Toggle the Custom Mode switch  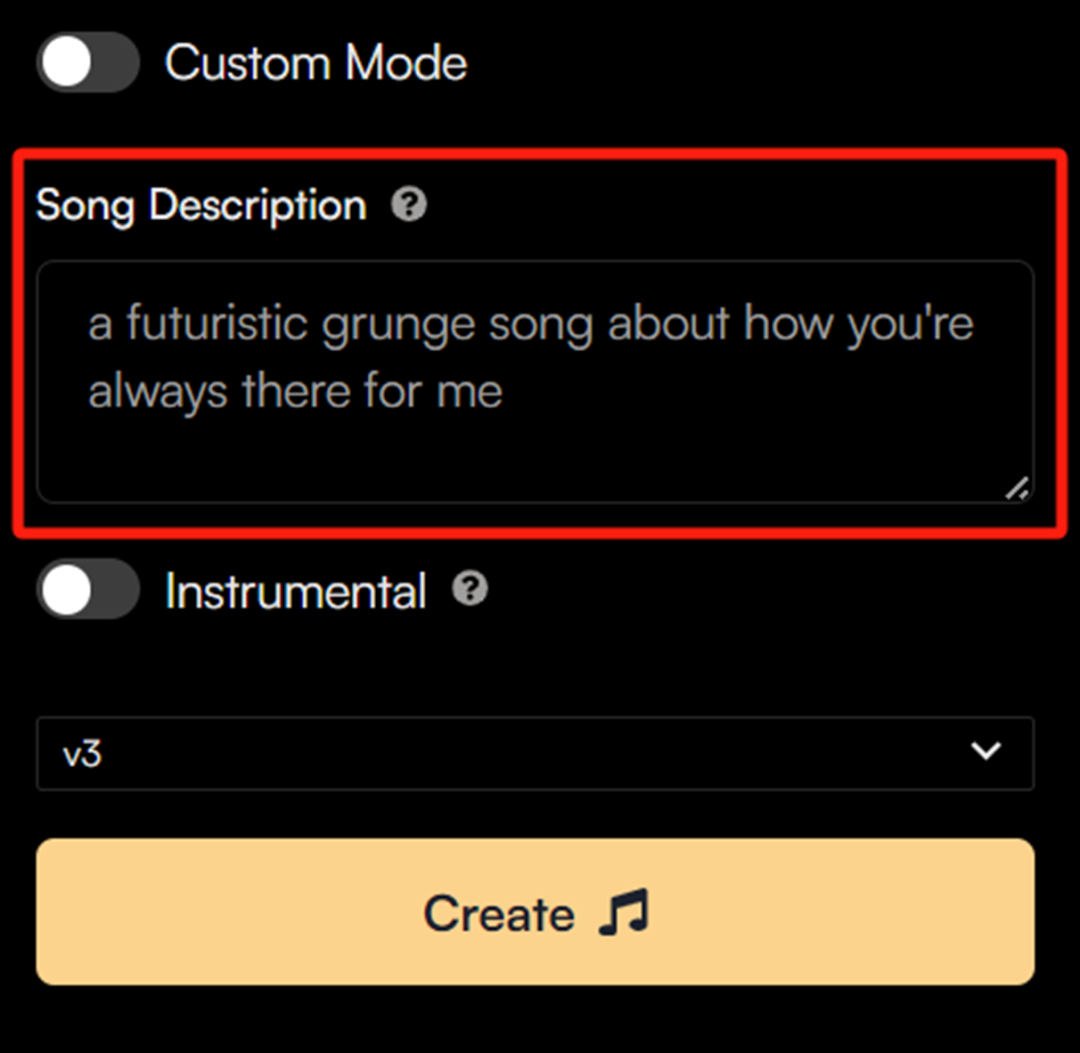pos(88,63)
